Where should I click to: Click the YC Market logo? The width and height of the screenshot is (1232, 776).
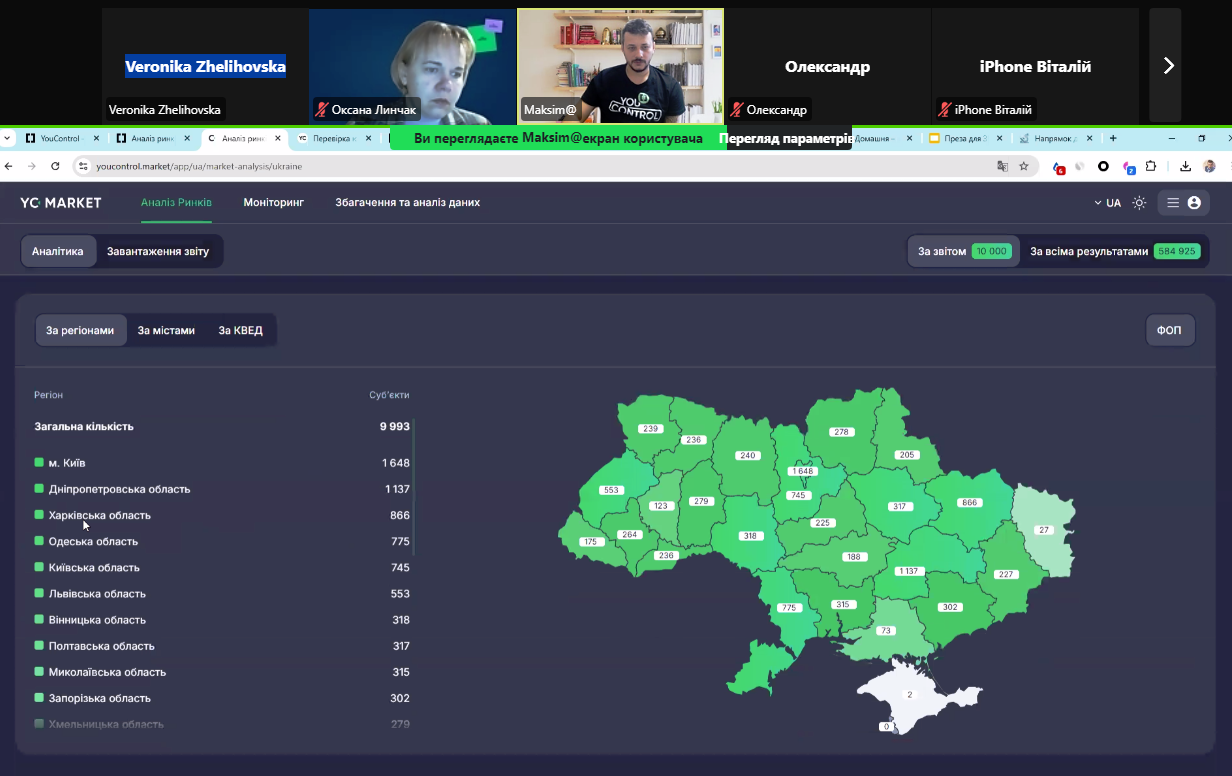point(60,202)
